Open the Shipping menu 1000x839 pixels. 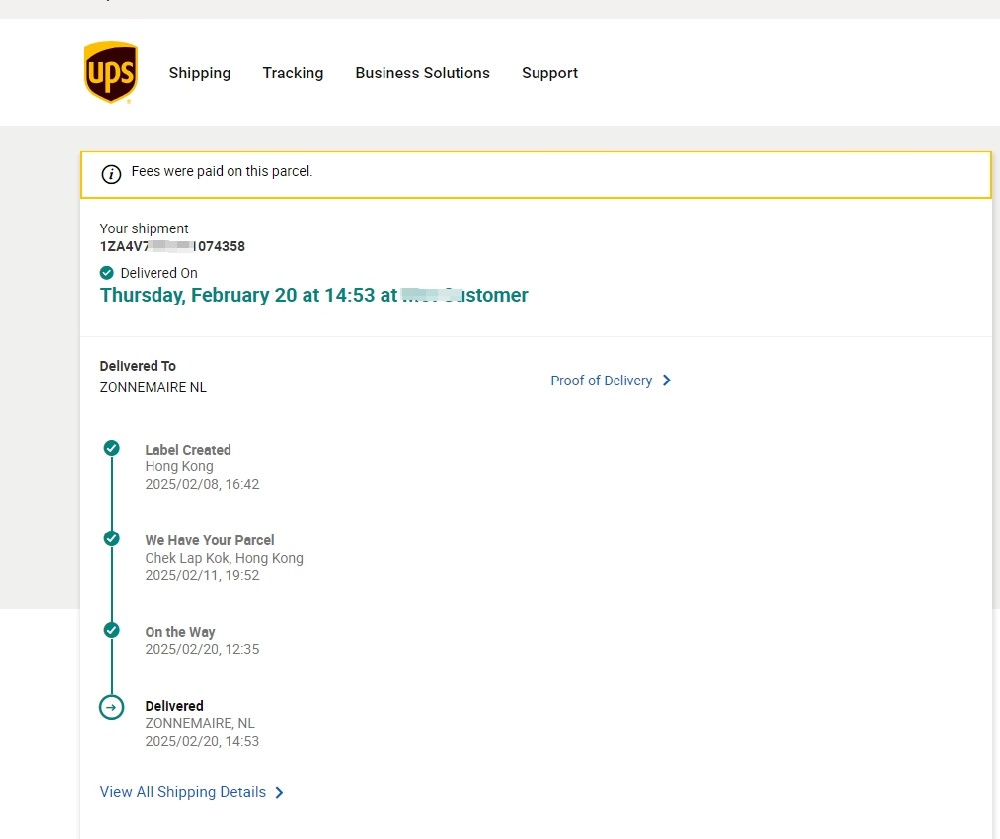(x=199, y=73)
